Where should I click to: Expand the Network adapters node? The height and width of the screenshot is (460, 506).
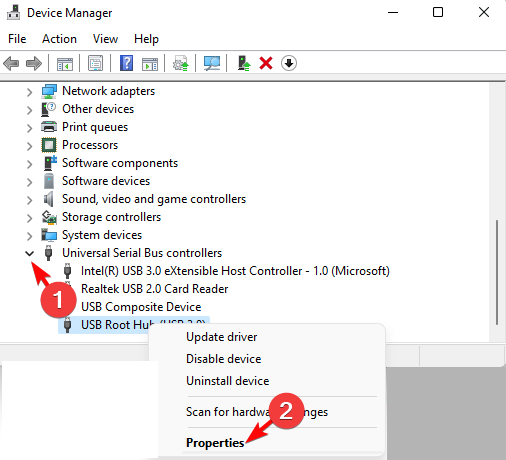tap(30, 92)
